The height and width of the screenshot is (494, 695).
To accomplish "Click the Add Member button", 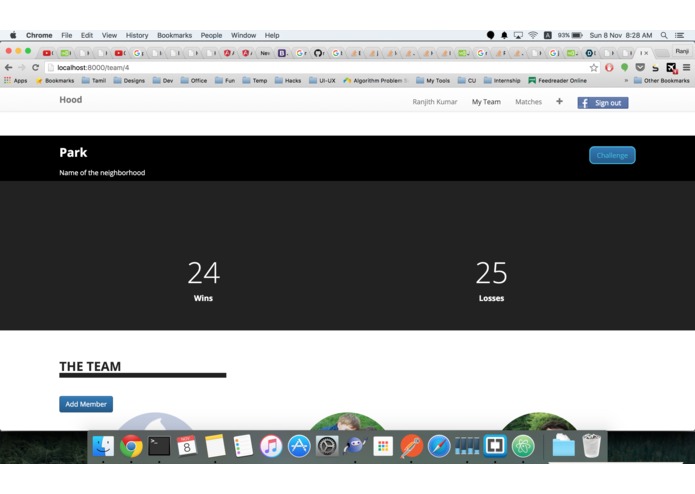I will [86, 404].
